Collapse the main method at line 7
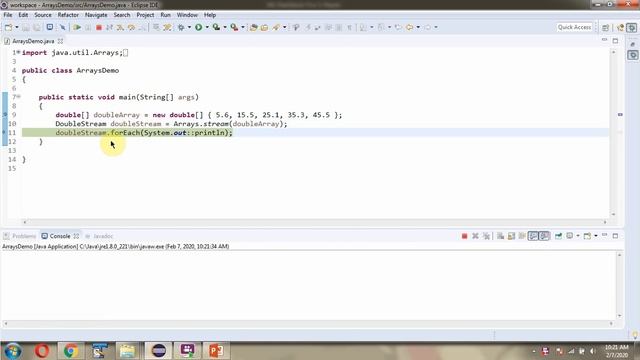The width and height of the screenshot is (640, 360). coord(18,97)
